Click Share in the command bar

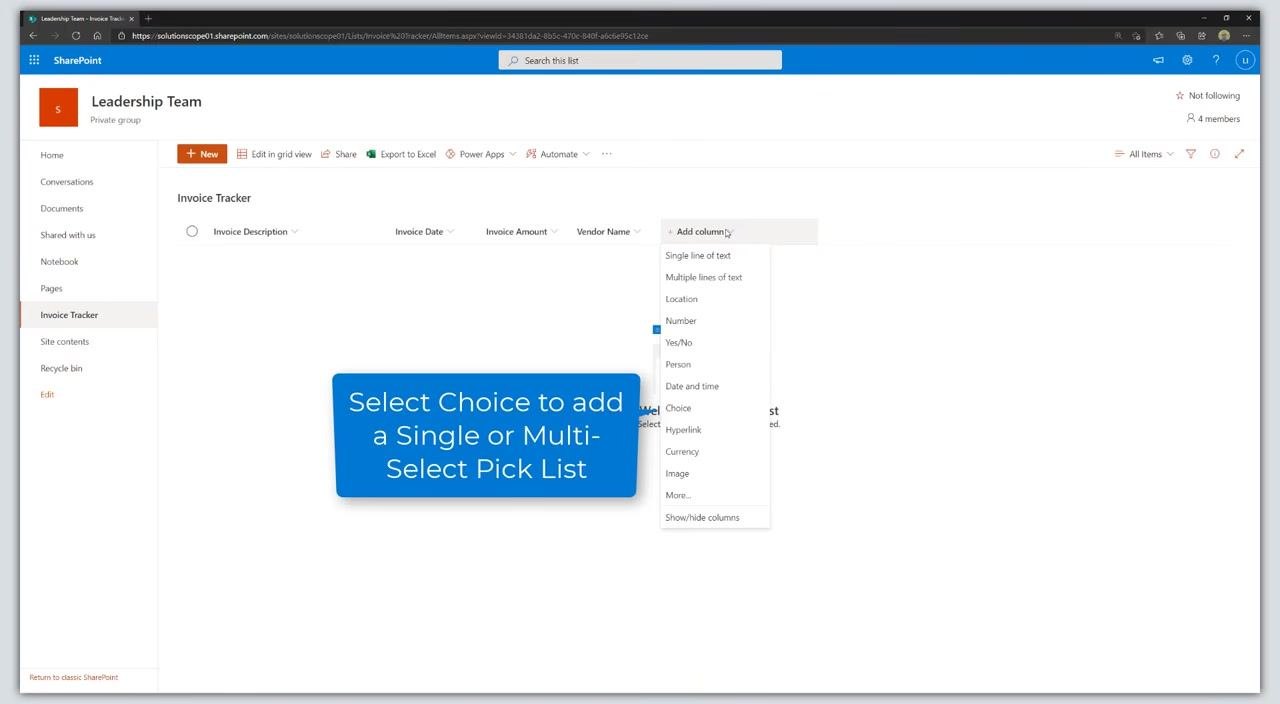click(x=338, y=154)
